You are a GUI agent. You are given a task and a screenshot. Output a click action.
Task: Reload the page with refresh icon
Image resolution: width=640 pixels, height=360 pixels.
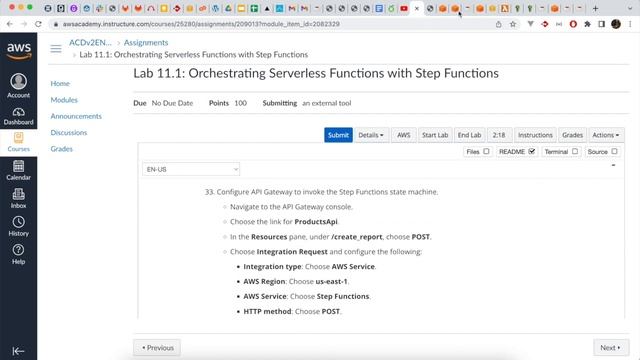pyautogui.click(x=38, y=24)
